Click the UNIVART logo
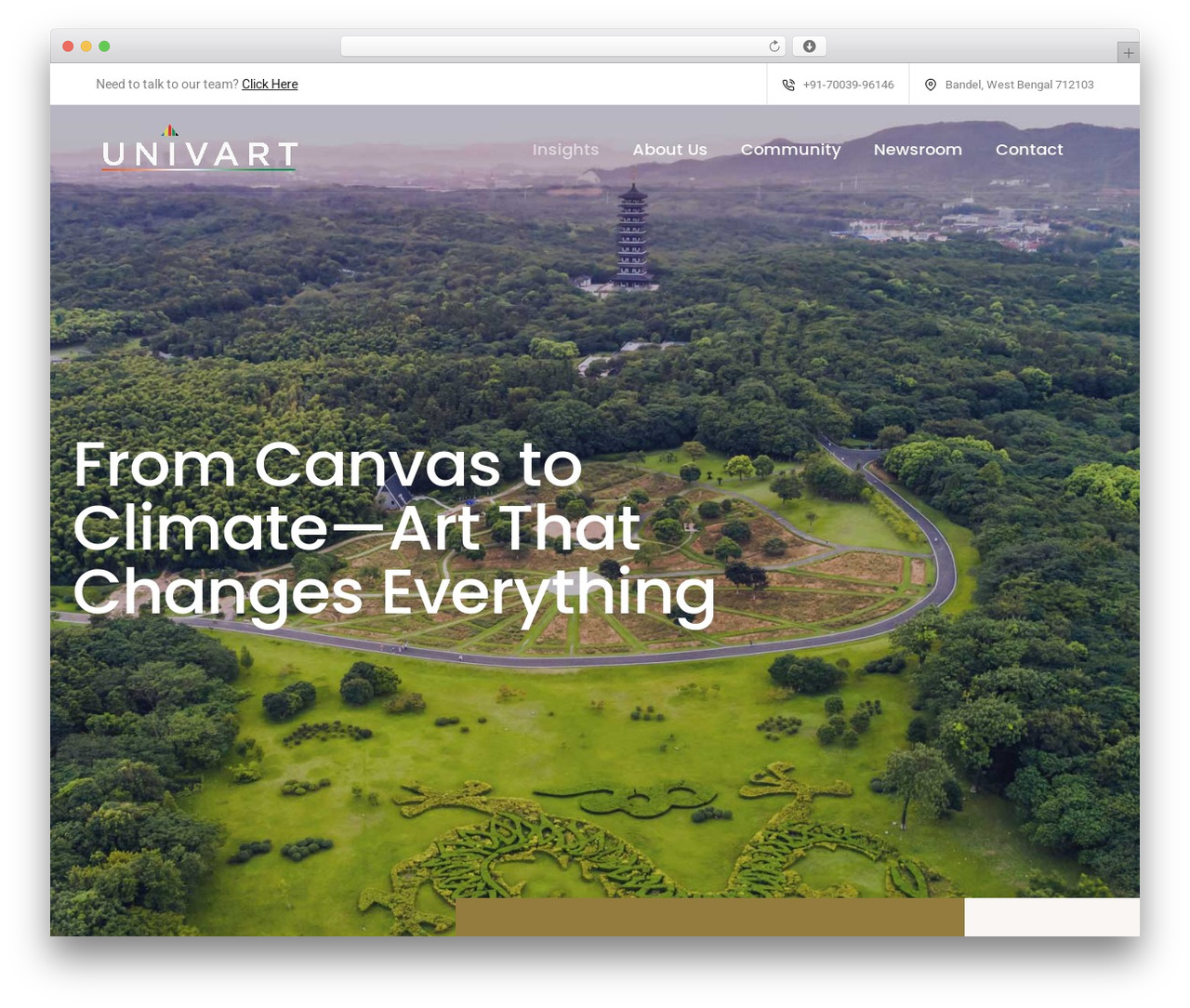 (200, 149)
